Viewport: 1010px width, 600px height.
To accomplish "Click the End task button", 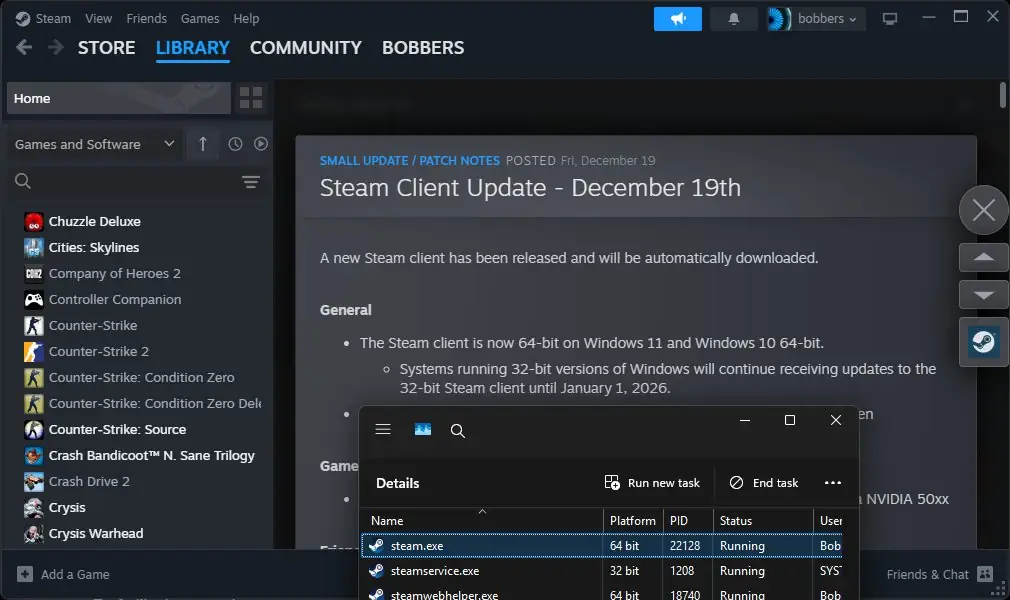I will (x=764, y=483).
